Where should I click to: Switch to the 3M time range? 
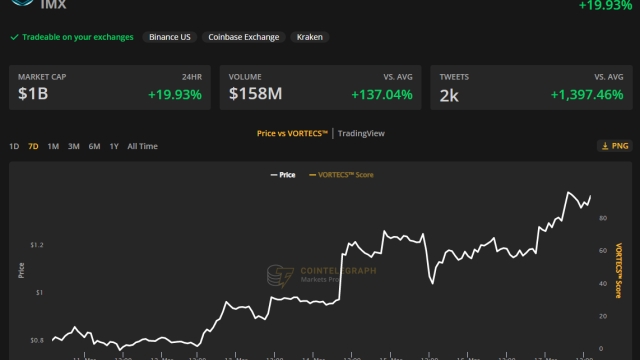[x=73, y=146]
